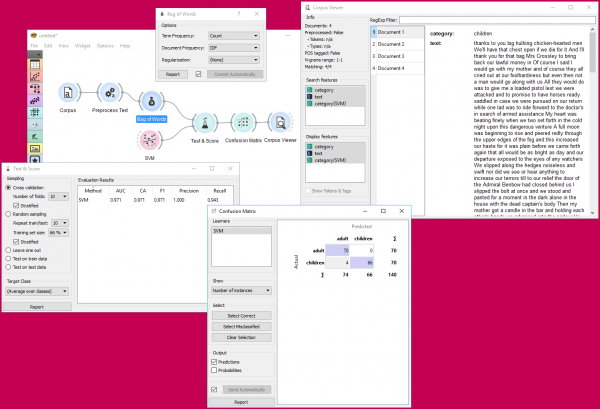Open the Training set size dropdown
600x409 pixels.
click(x=59, y=233)
